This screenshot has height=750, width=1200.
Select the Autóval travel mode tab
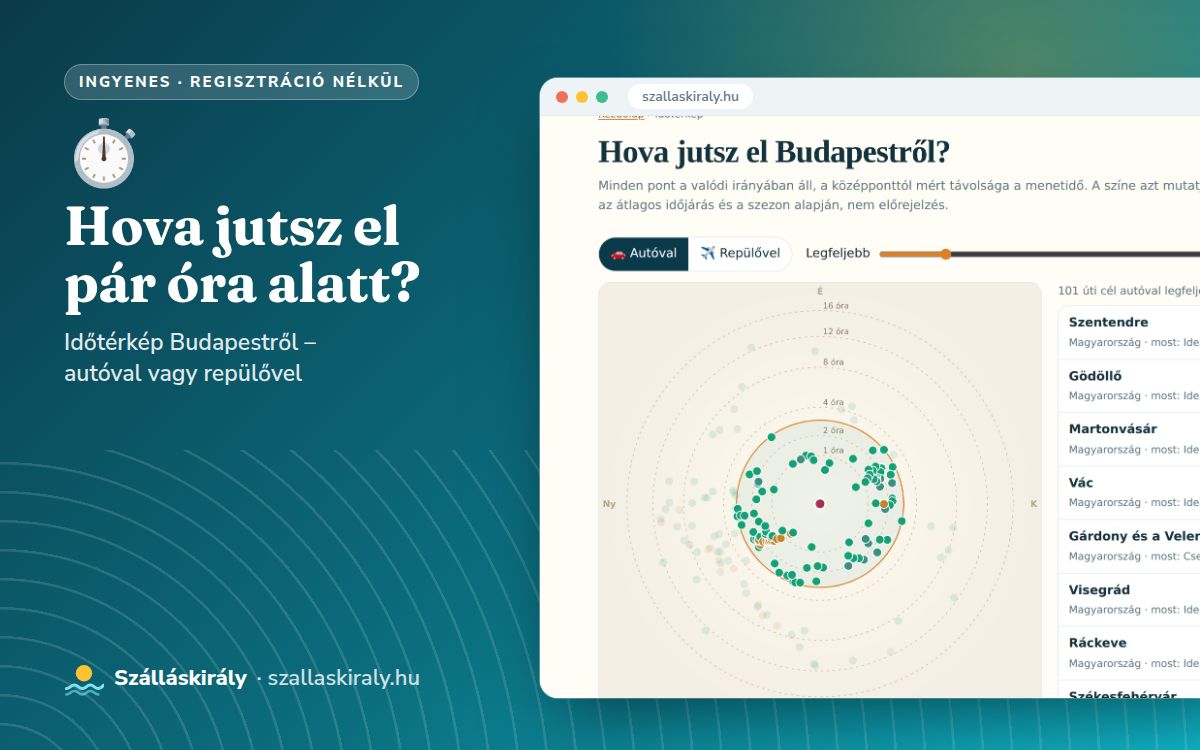click(x=644, y=254)
